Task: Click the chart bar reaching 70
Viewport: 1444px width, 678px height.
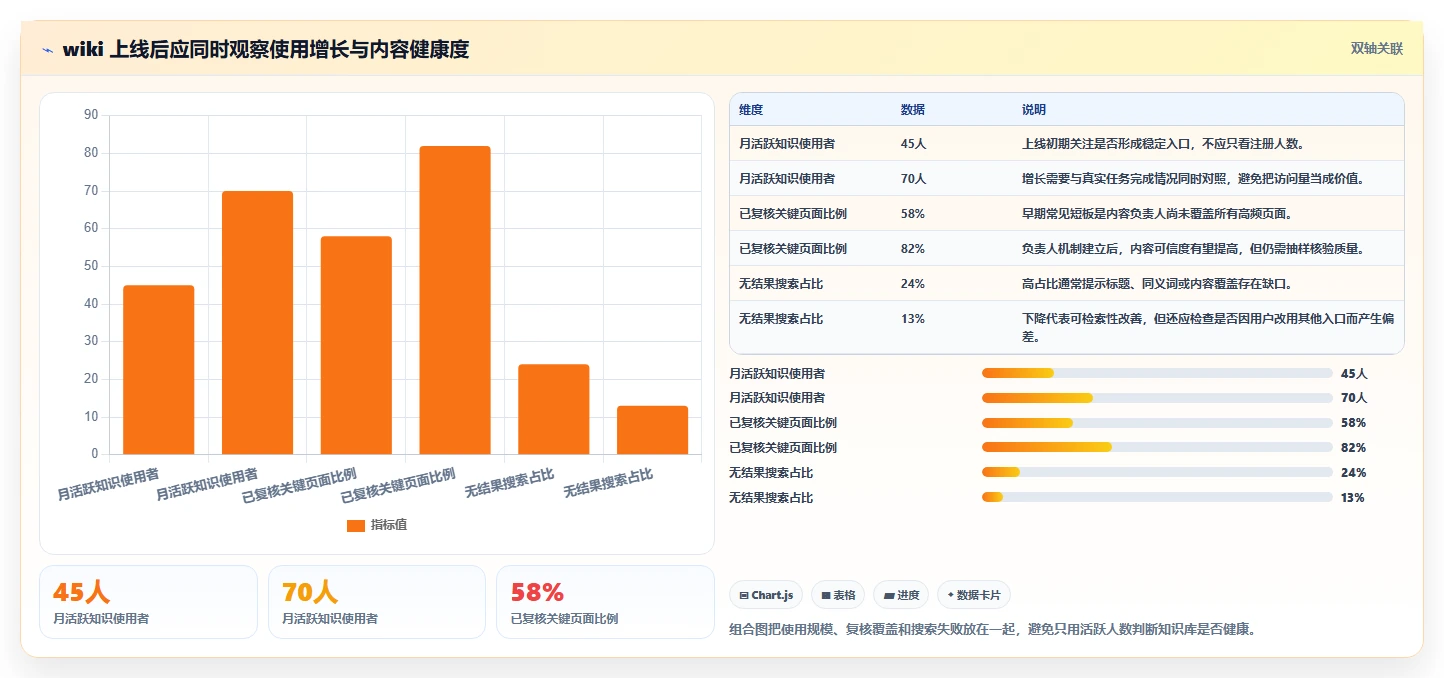Action: point(257,323)
